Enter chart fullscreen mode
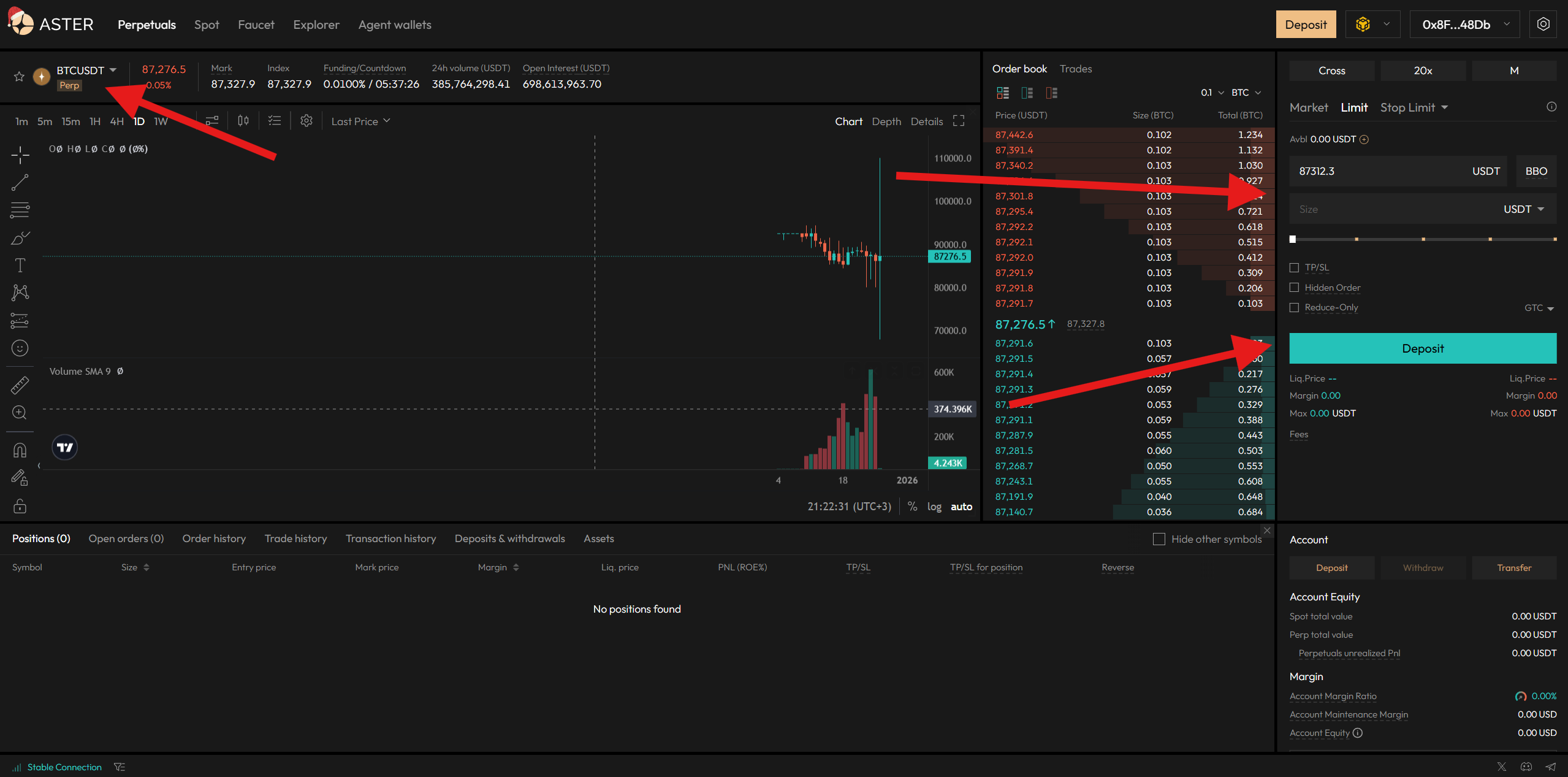1568x777 pixels. click(959, 121)
